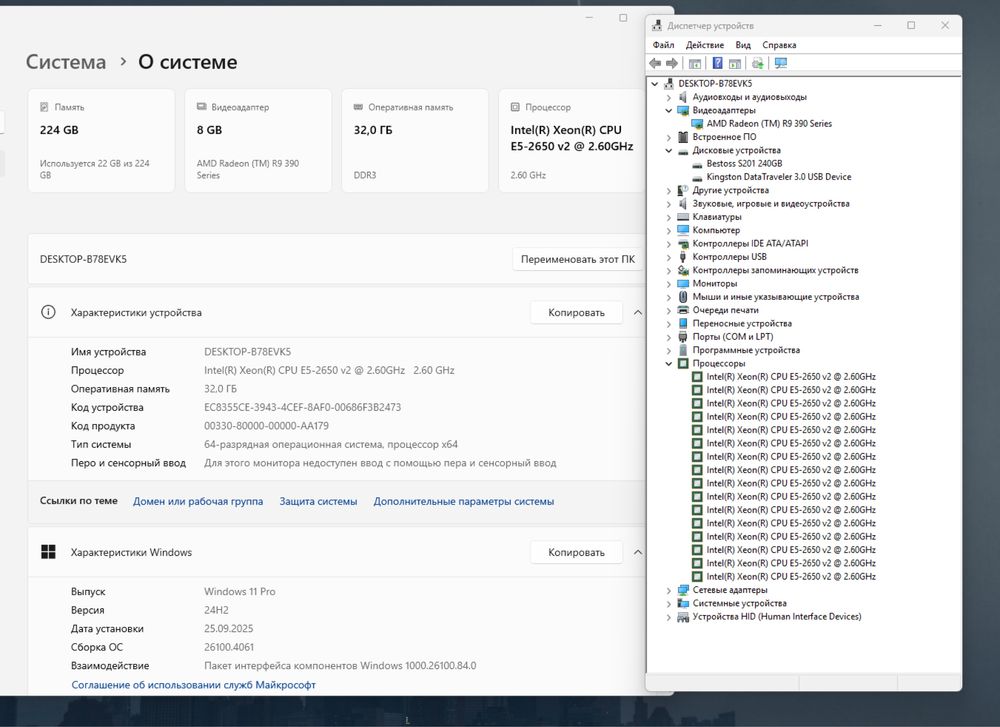The height and width of the screenshot is (727, 1000).
Task: Click the 224 GB storage value card
Action: click(x=101, y=140)
